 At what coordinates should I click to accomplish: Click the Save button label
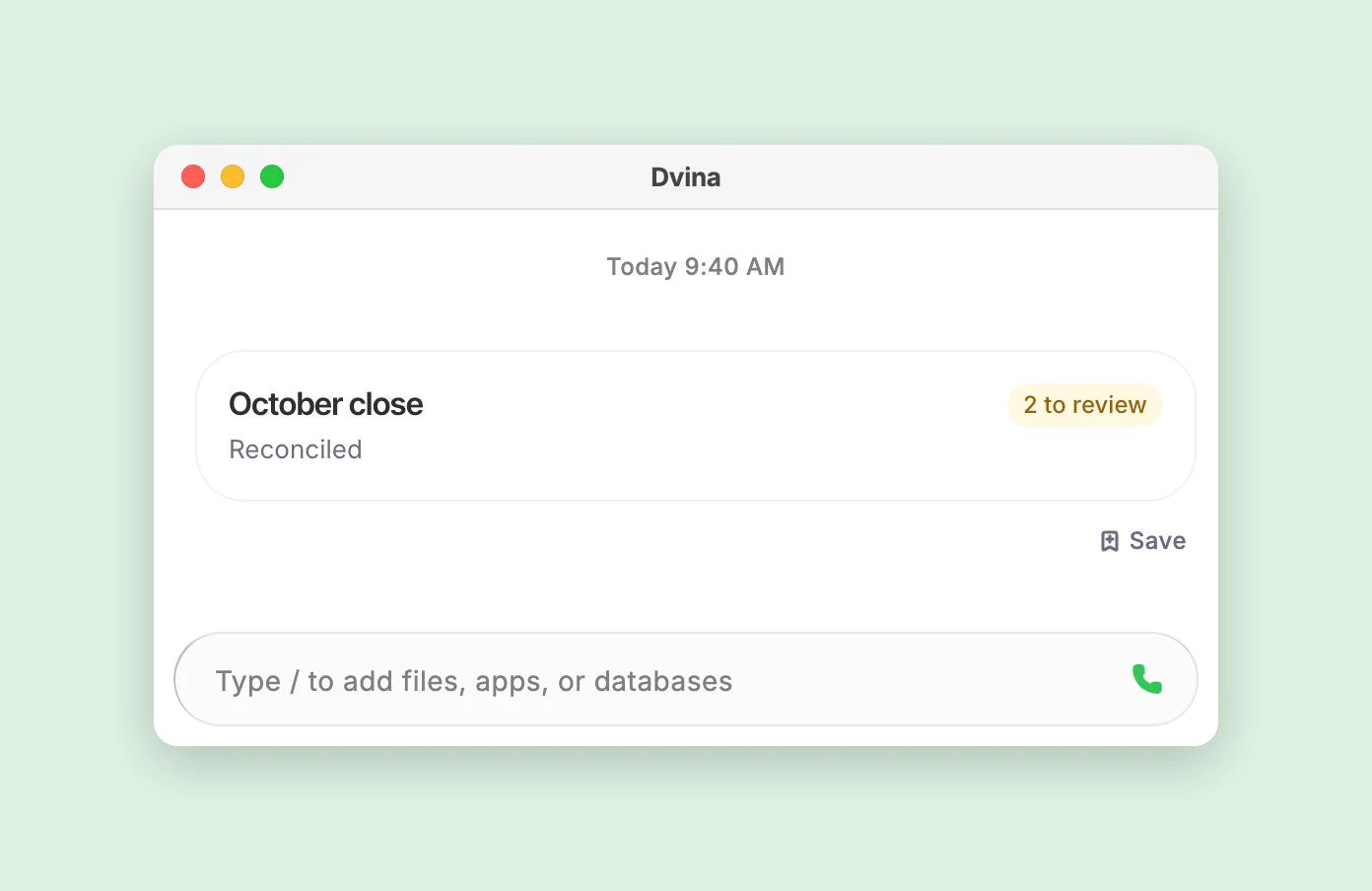pos(1157,541)
